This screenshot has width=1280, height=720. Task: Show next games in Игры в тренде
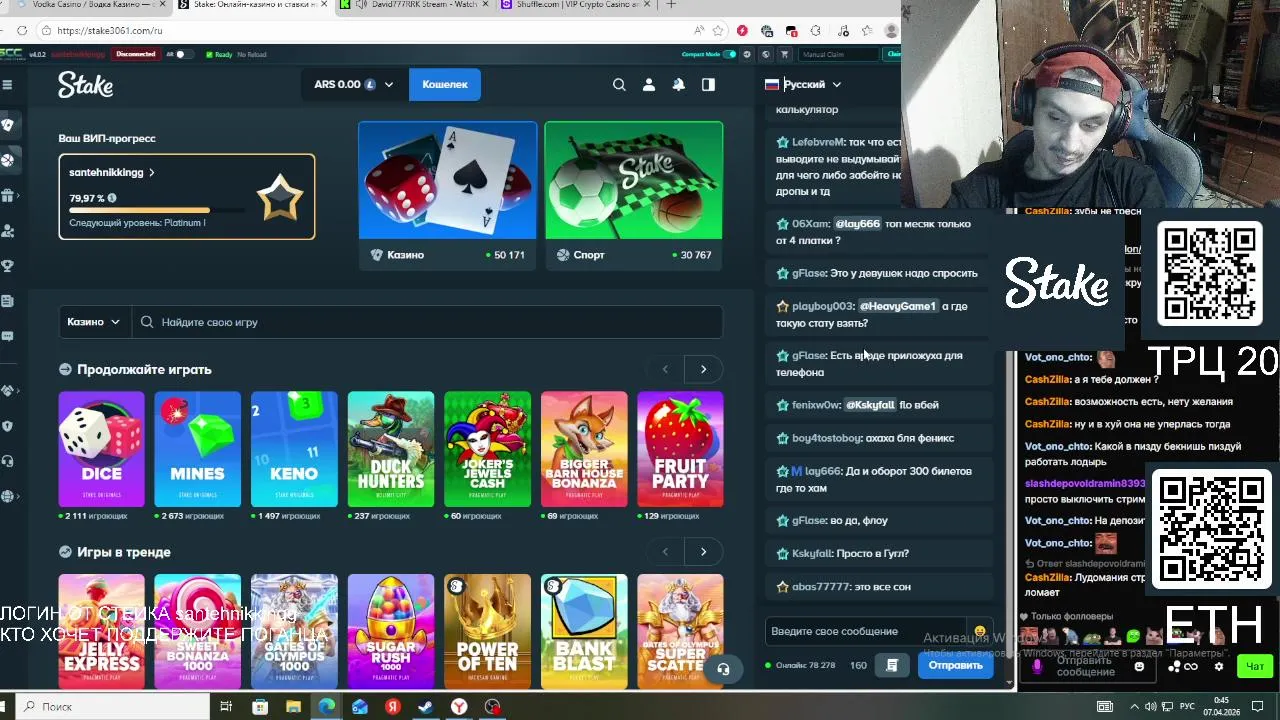(x=703, y=552)
